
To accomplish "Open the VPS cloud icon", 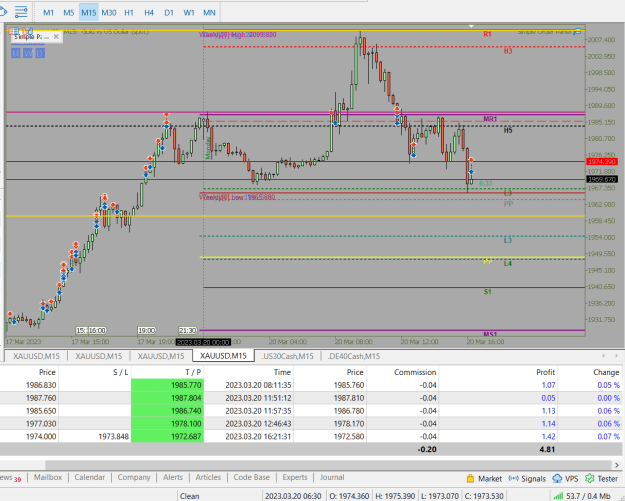I will (557, 478).
